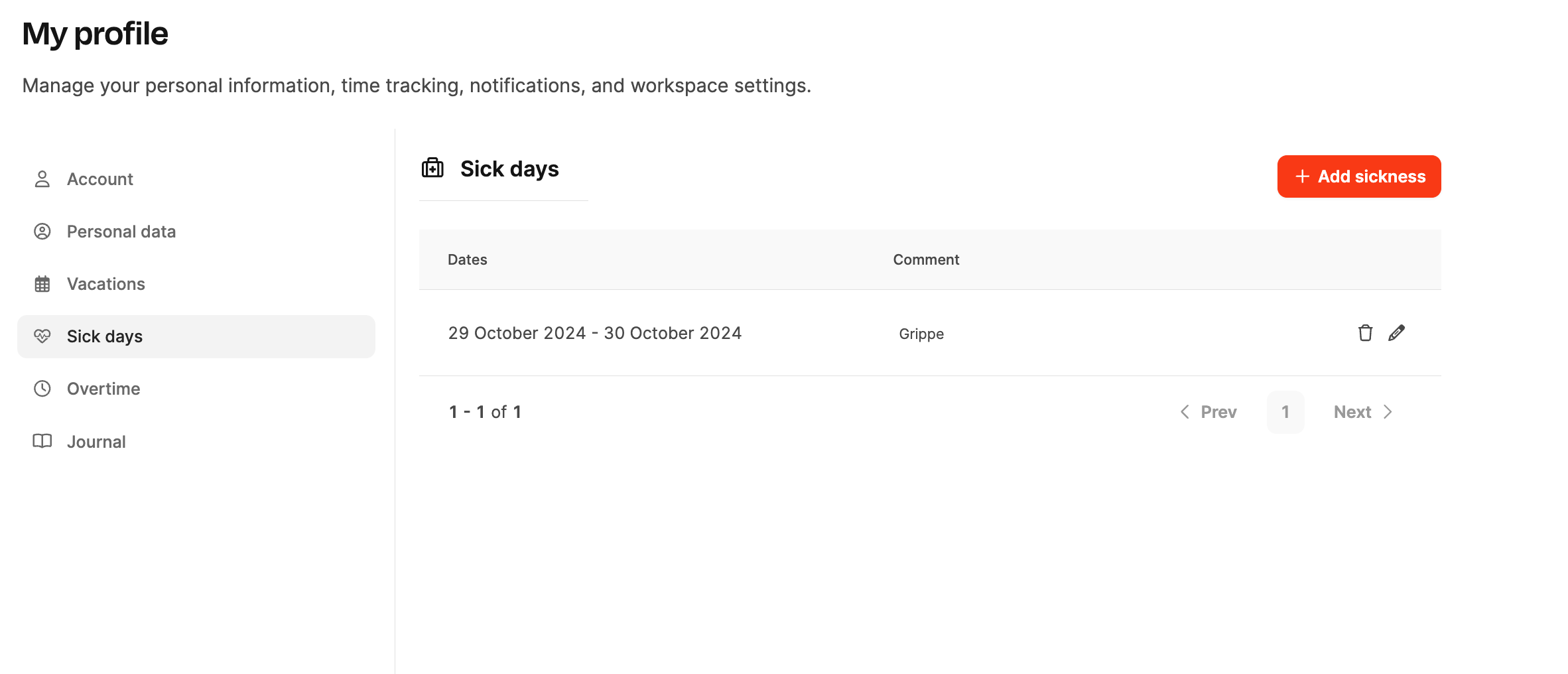Click Next to advance pagination
This screenshot has height=674, width=1568.
(1362, 412)
